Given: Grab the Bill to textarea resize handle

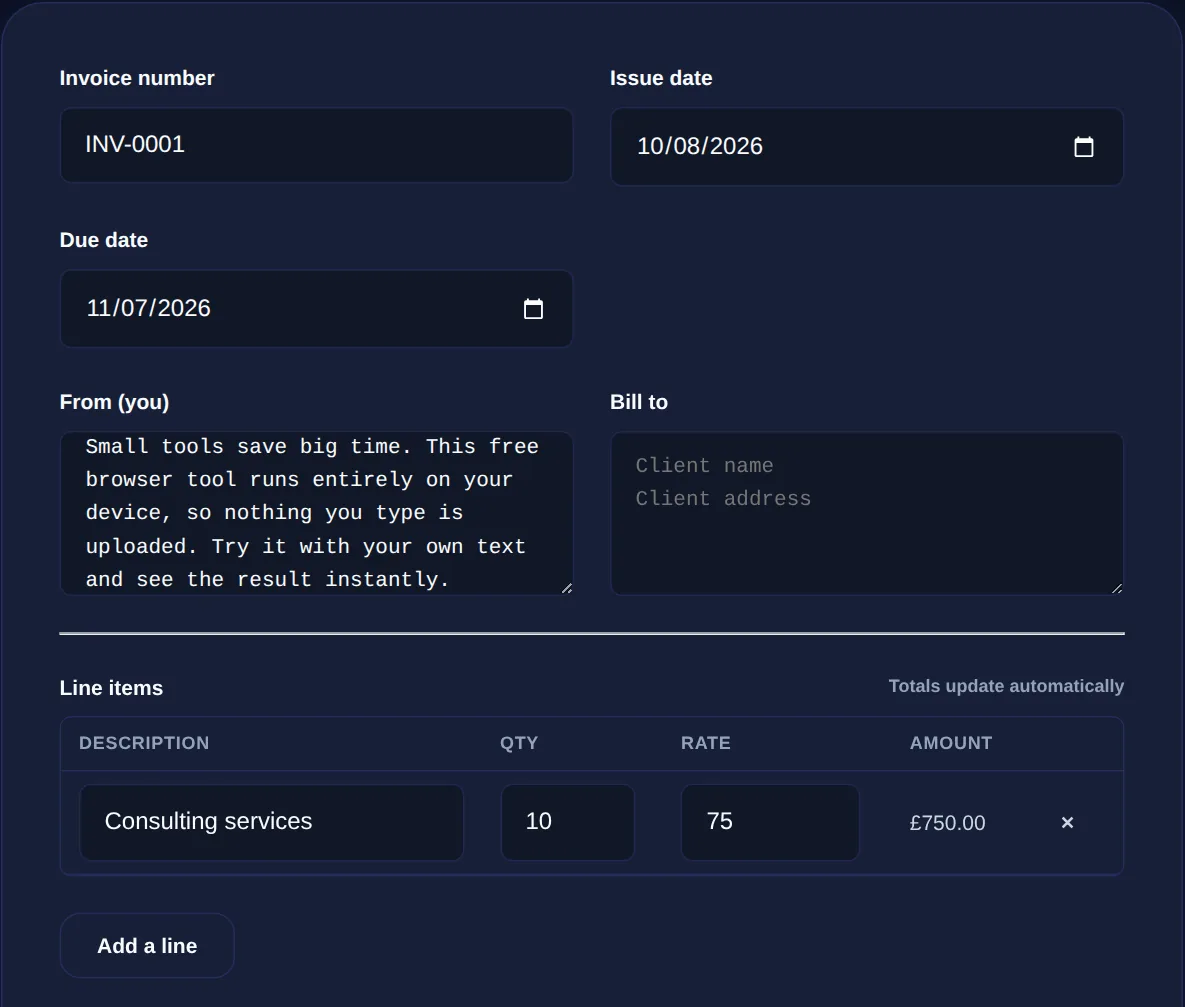Looking at the screenshot, I should coord(1117,588).
